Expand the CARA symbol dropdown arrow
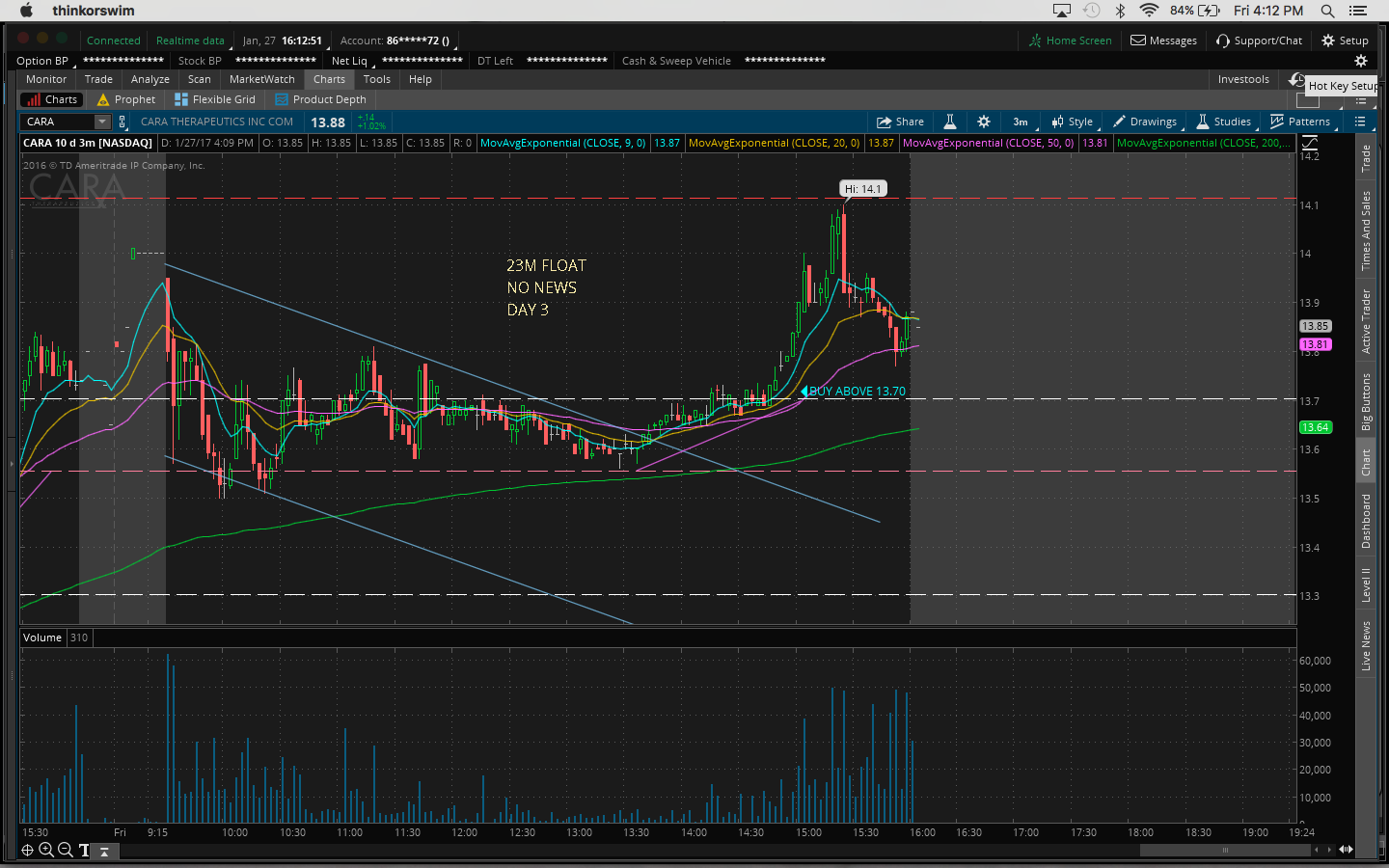Image resolution: width=1389 pixels, height=868 pixels. [102, 122]
